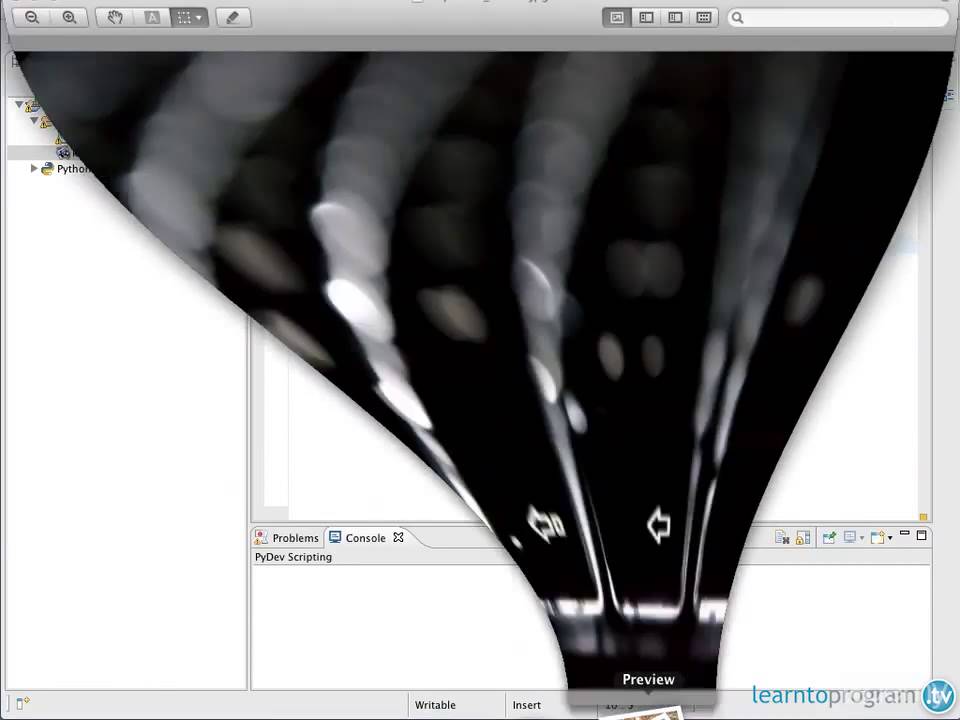960x720 pixels.
Task: Click the Insert mode status bar entry
Action: click(x=527, y=705)
